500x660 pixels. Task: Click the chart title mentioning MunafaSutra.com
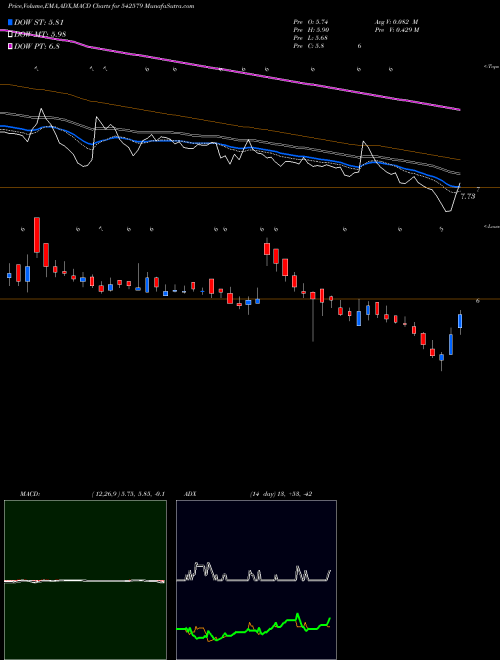[x=101, y=6]
